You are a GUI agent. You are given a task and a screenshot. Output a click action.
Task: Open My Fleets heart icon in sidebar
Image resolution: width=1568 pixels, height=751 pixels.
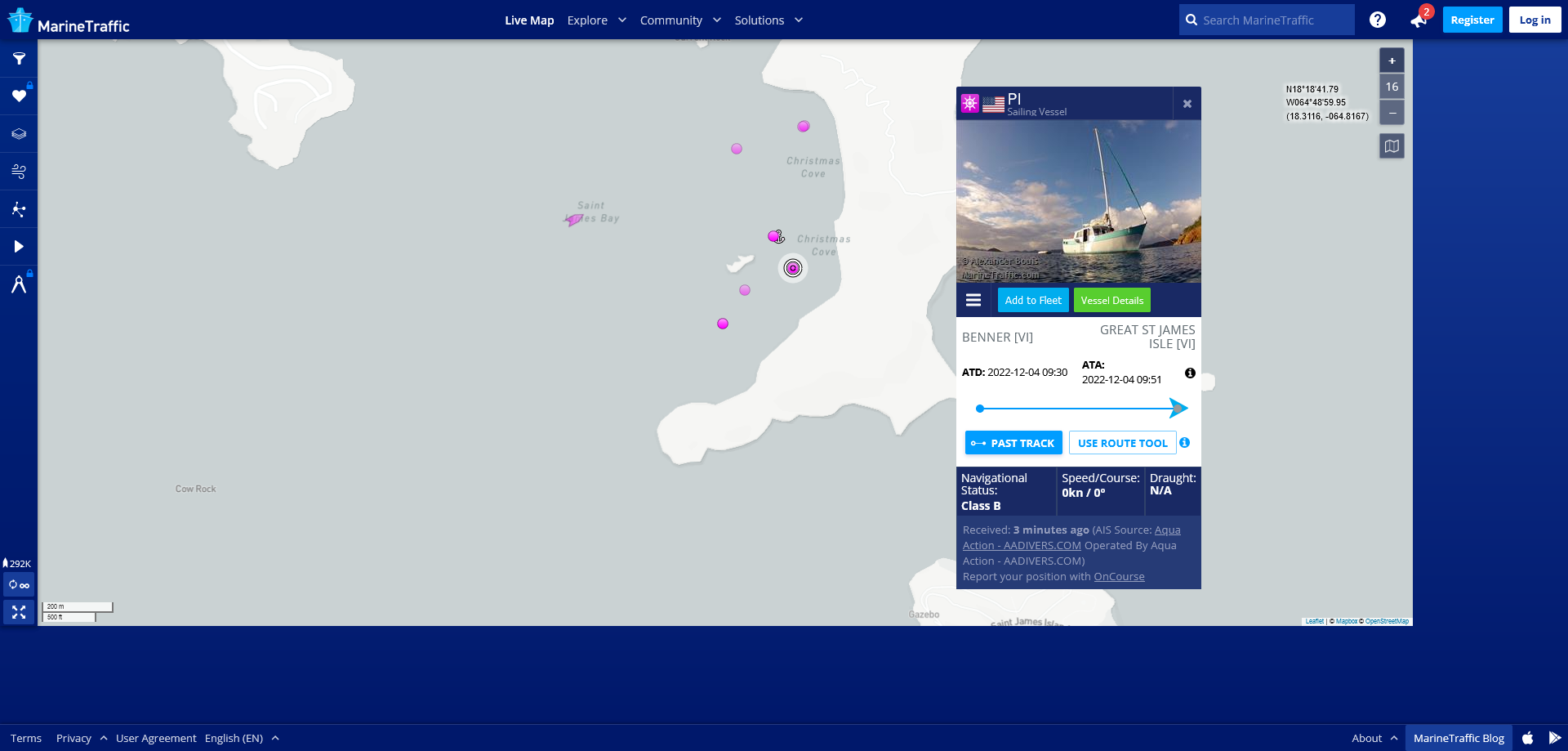point(19,96)
